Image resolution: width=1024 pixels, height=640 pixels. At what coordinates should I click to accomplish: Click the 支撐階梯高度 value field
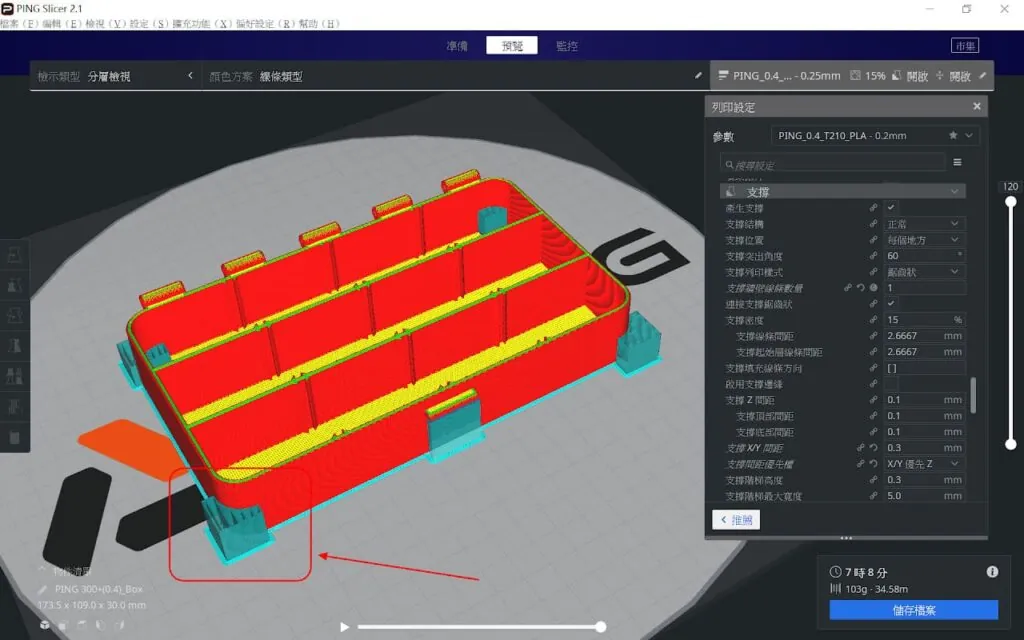[x=924, y=480]
